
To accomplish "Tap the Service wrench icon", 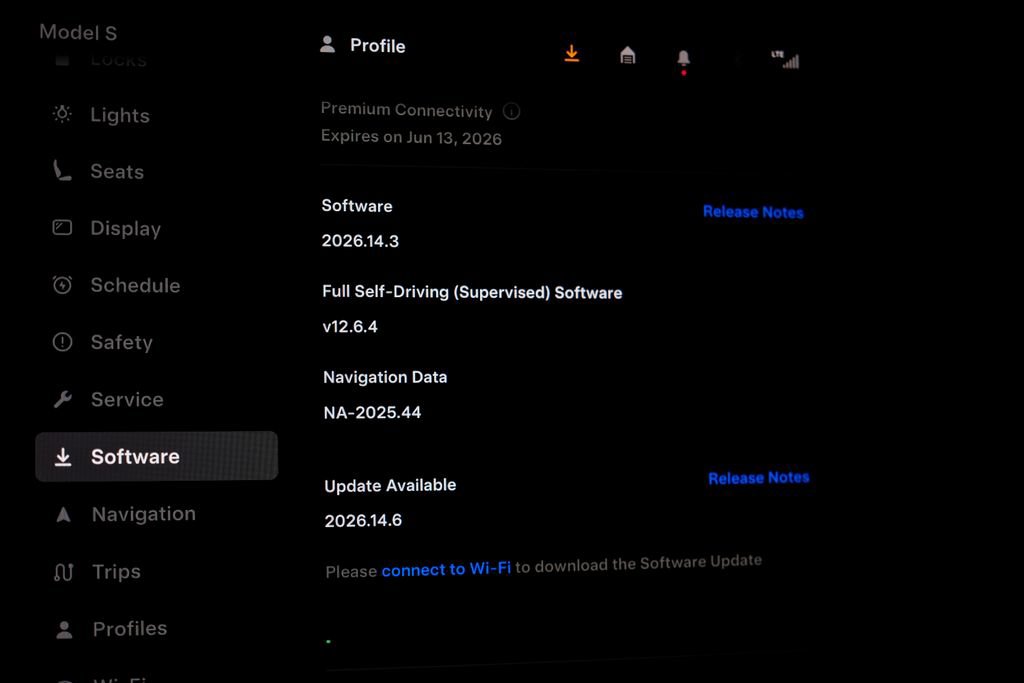I will click(x=63, y=398).
